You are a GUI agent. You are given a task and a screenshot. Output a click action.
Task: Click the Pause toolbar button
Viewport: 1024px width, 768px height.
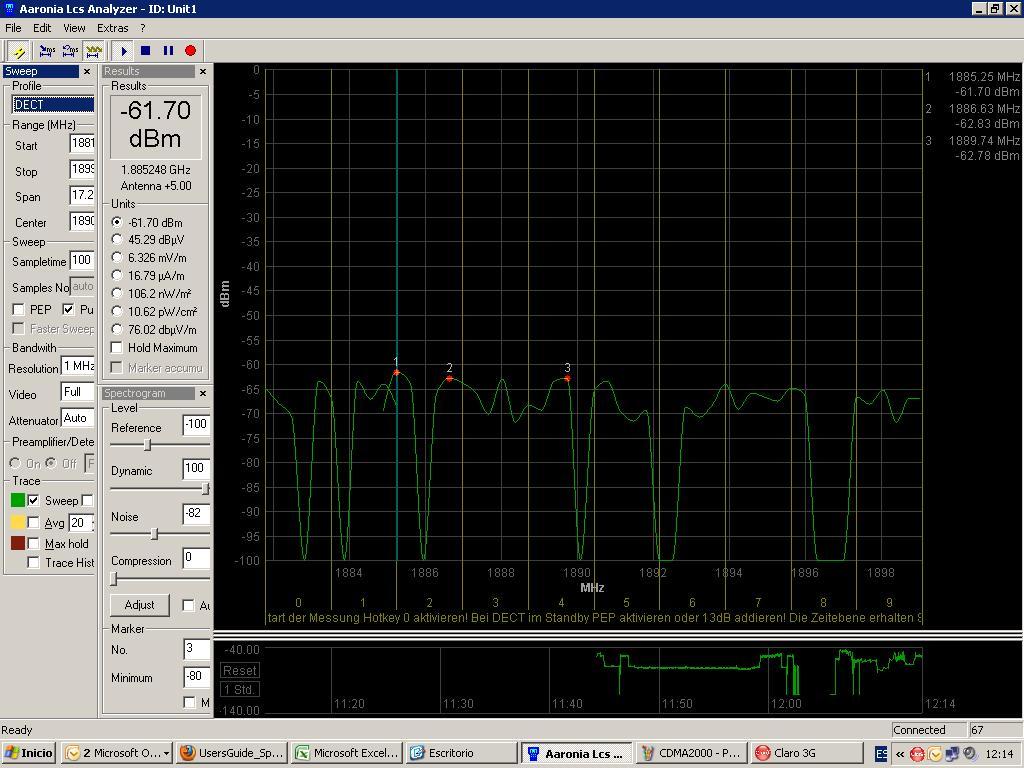coord(168,51)
